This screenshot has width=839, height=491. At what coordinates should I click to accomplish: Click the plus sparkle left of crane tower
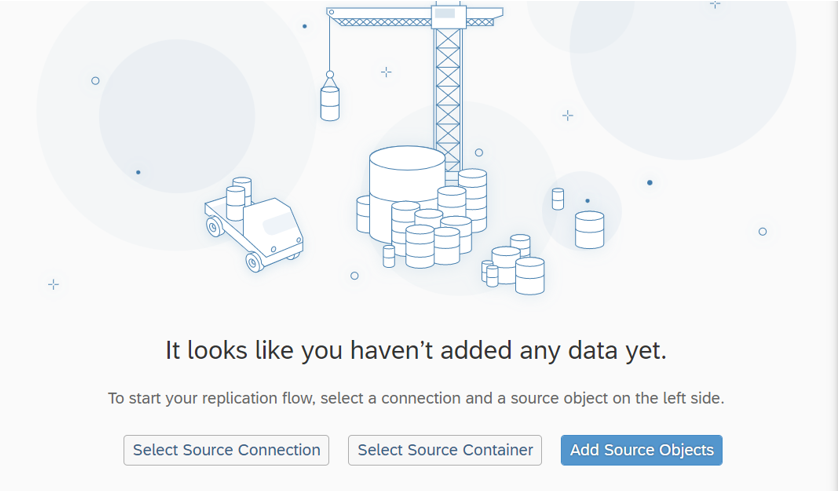386,72
